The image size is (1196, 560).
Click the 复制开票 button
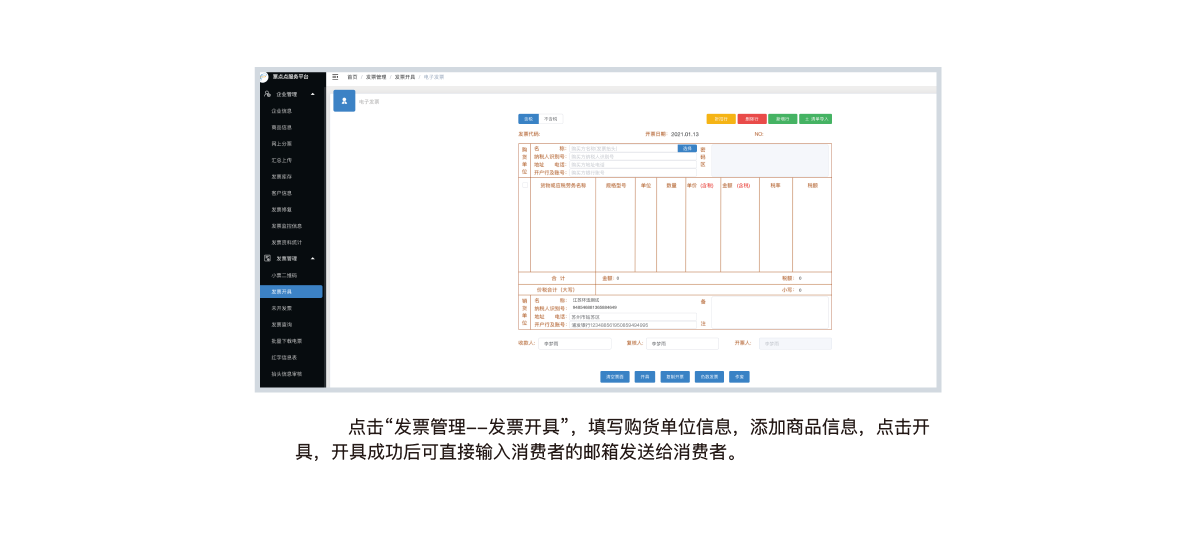[x=675, y=377]
